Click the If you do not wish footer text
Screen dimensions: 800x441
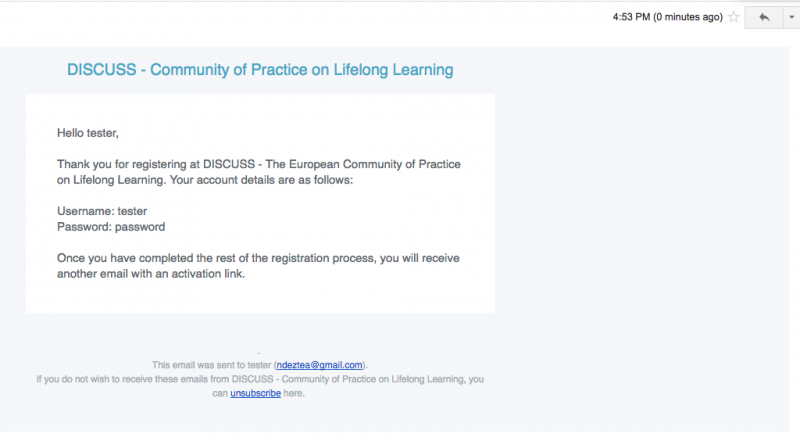260,386
